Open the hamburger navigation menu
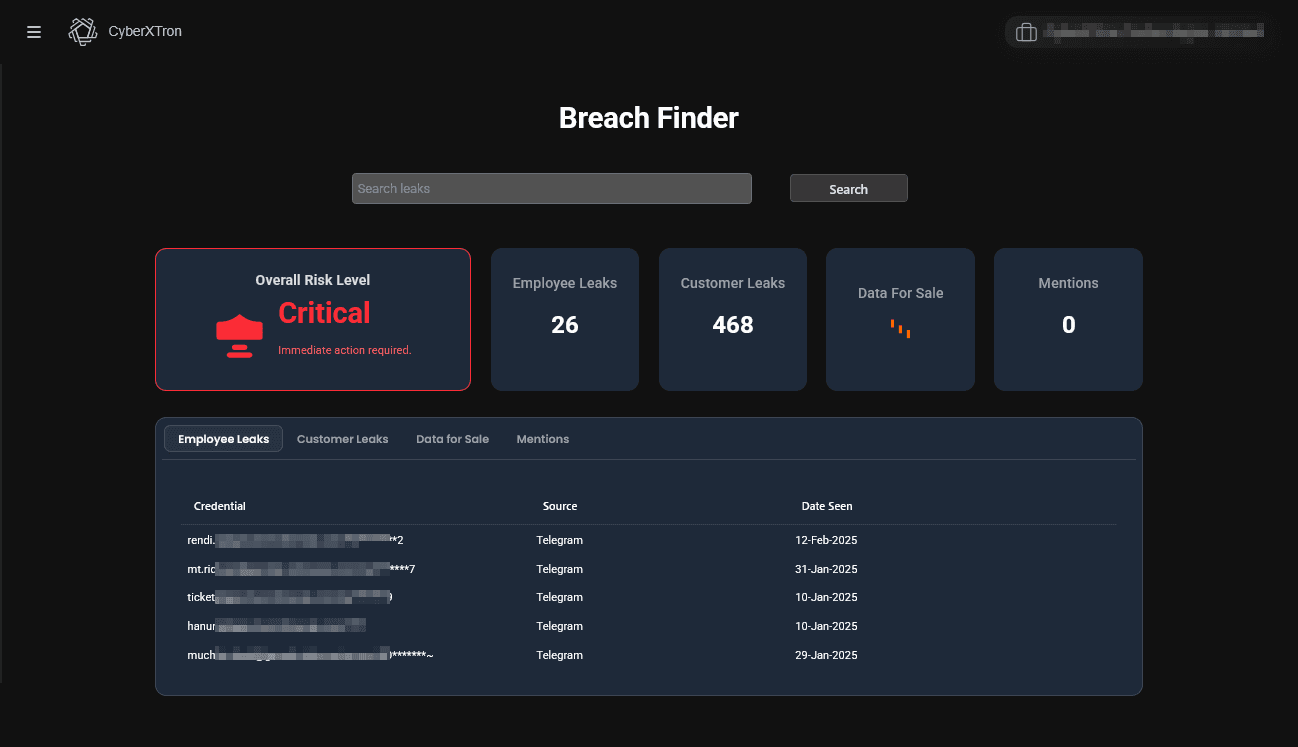This screenshot has height=747, width=1298. click(x=33, y=31)
